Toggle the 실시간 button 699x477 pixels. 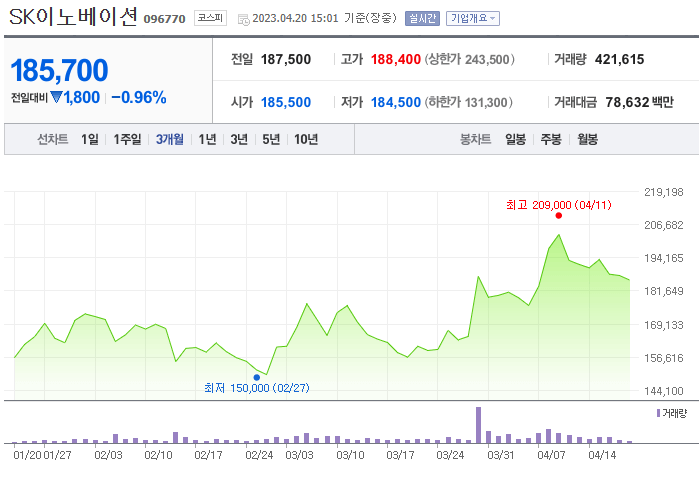click(x=422, y=18)
